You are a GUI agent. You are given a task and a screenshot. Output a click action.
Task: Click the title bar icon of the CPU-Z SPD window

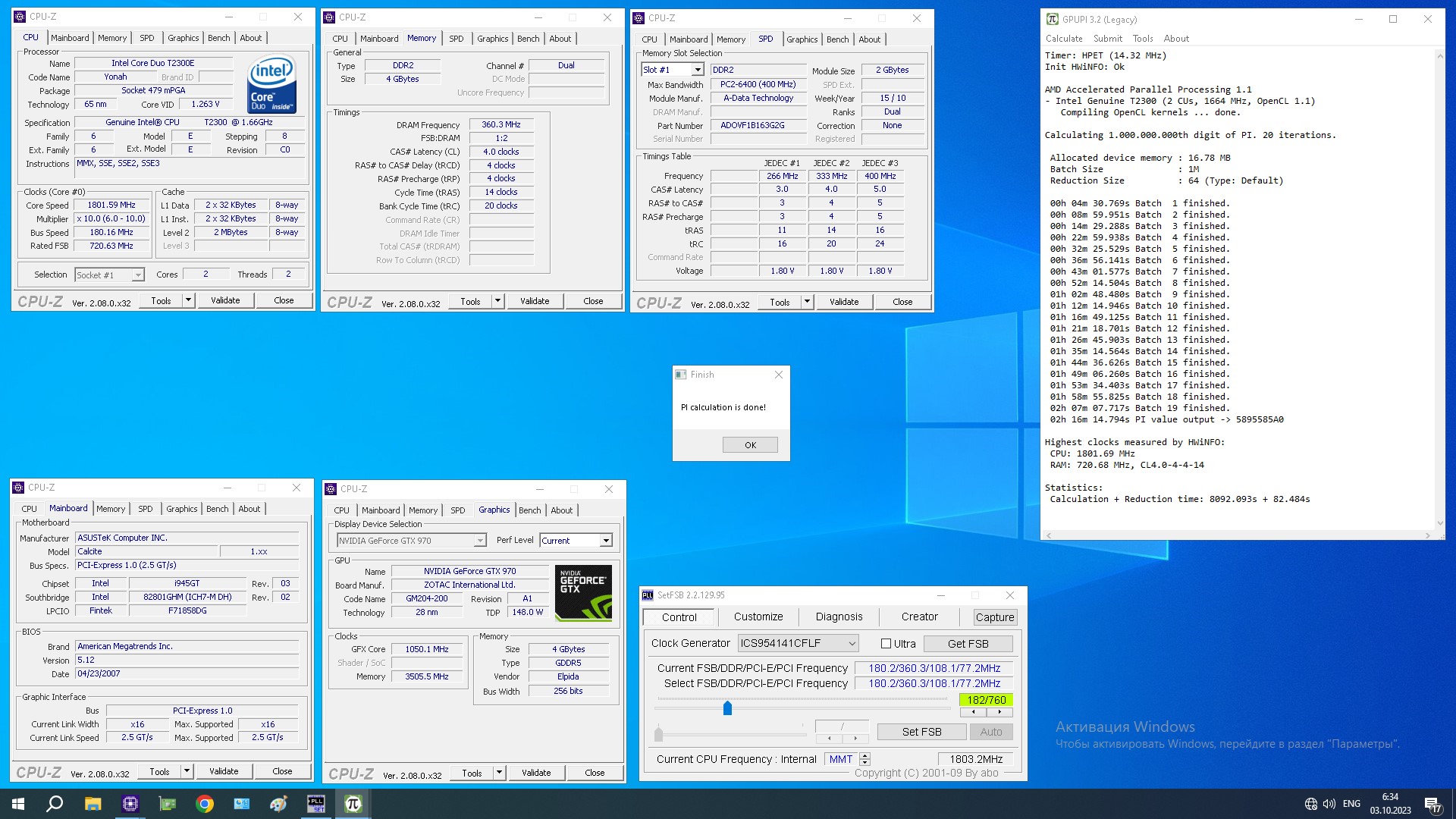click(x=639, y=17)
